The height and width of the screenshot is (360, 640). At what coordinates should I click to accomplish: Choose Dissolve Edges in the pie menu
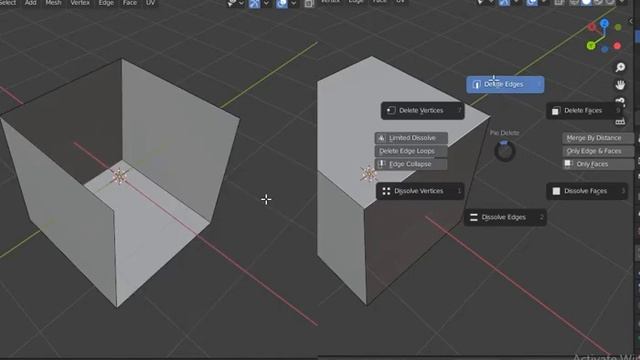[505, 217]
